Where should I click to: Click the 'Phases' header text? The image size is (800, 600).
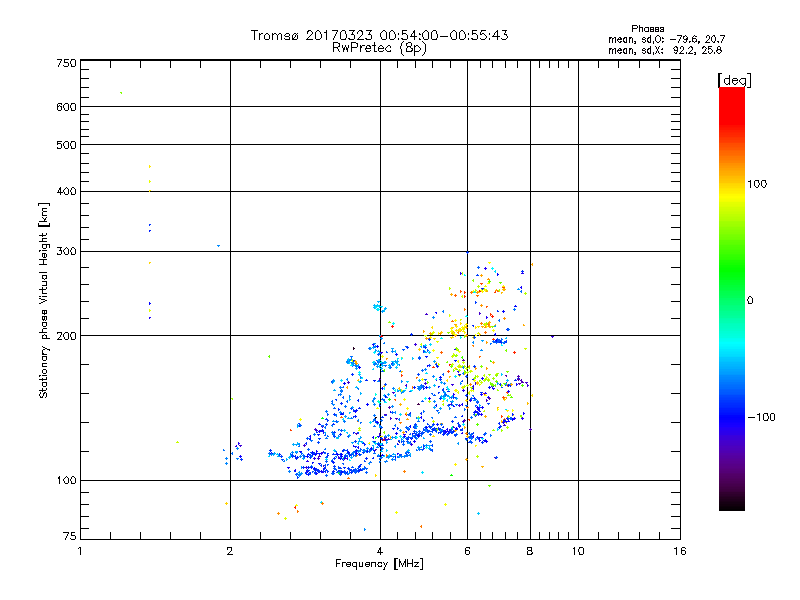(x=647, y=29)
